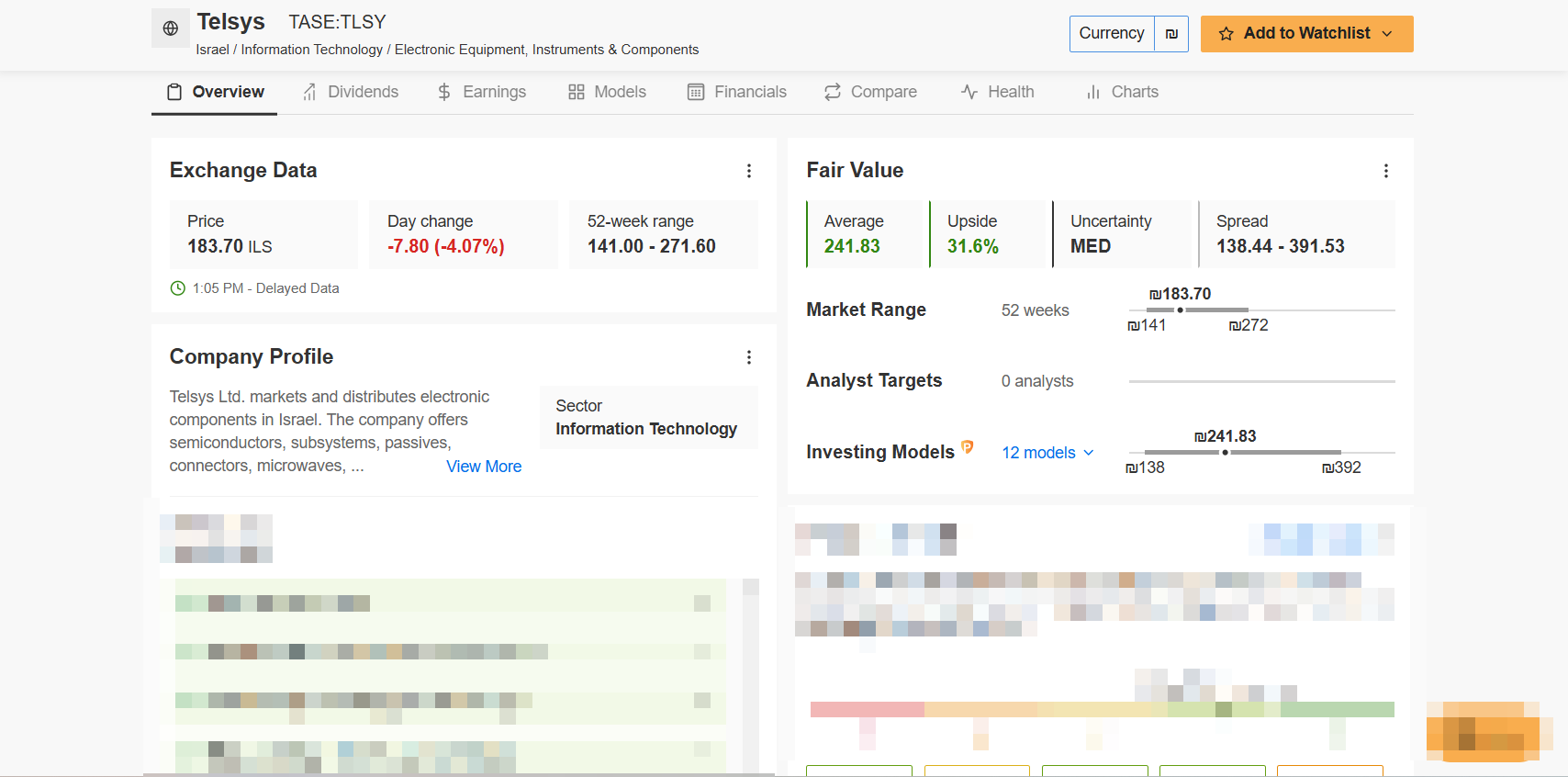Click the Analyst Targets range bar
This screenshot has height=777, width=1568.
pos(1261,381)
